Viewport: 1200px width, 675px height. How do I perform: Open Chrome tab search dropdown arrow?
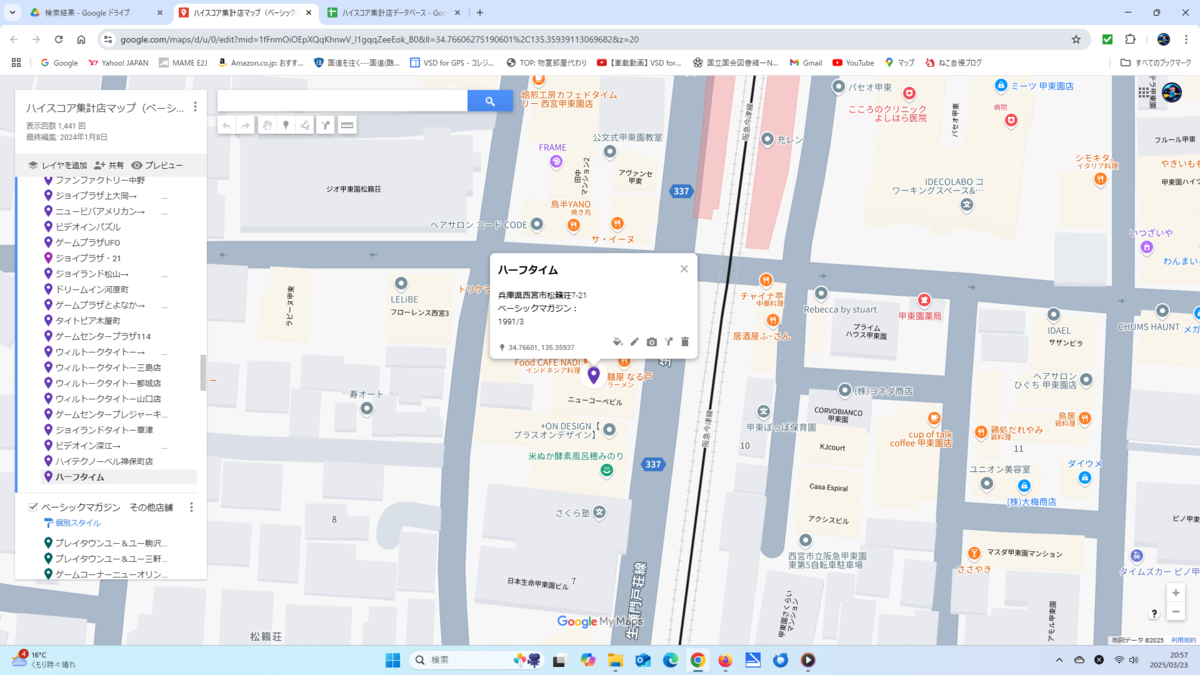[13, 13]
